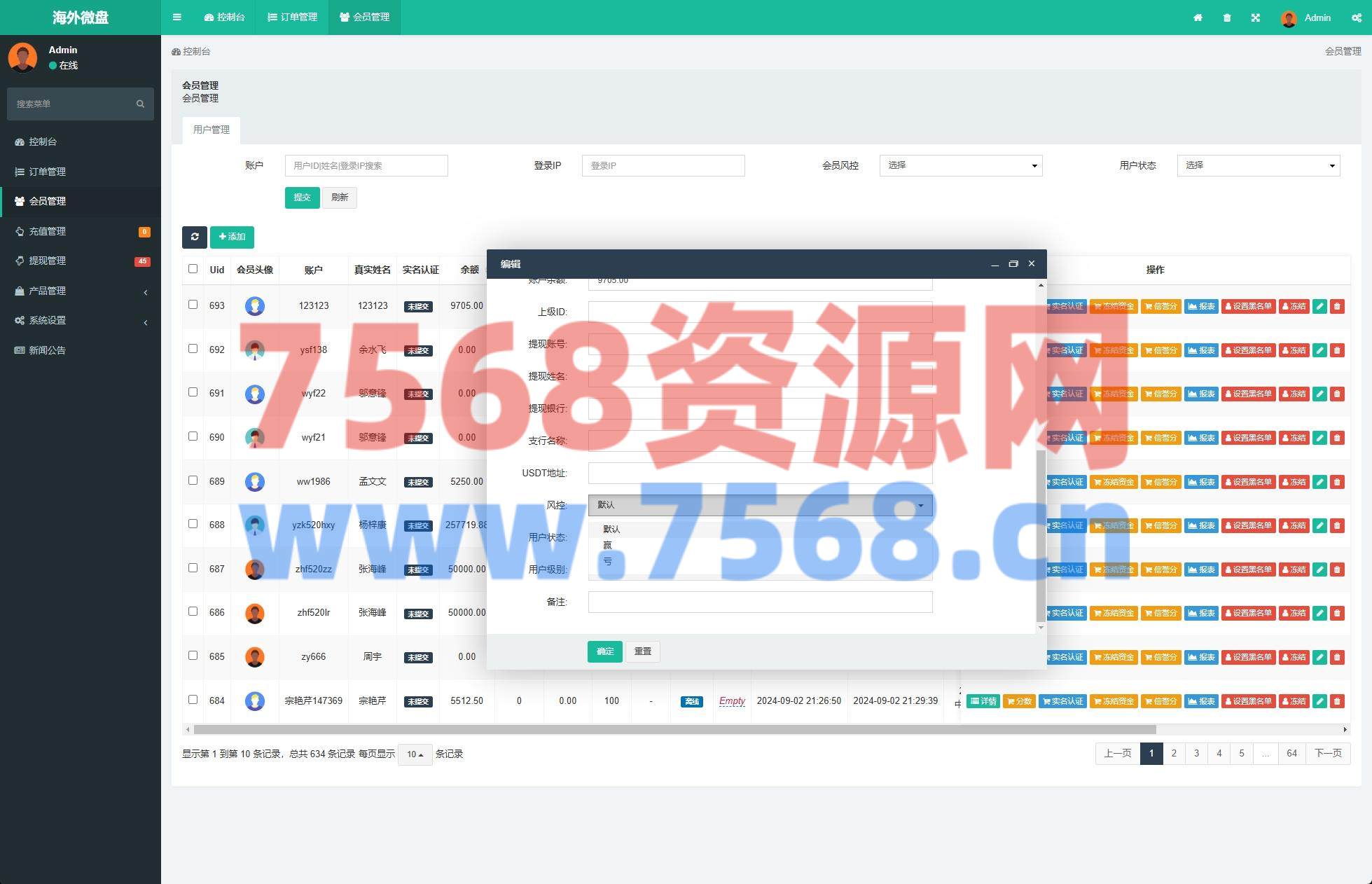
Task: Toggle fullscreen via header expand icon
Action: pos(1256,18)
